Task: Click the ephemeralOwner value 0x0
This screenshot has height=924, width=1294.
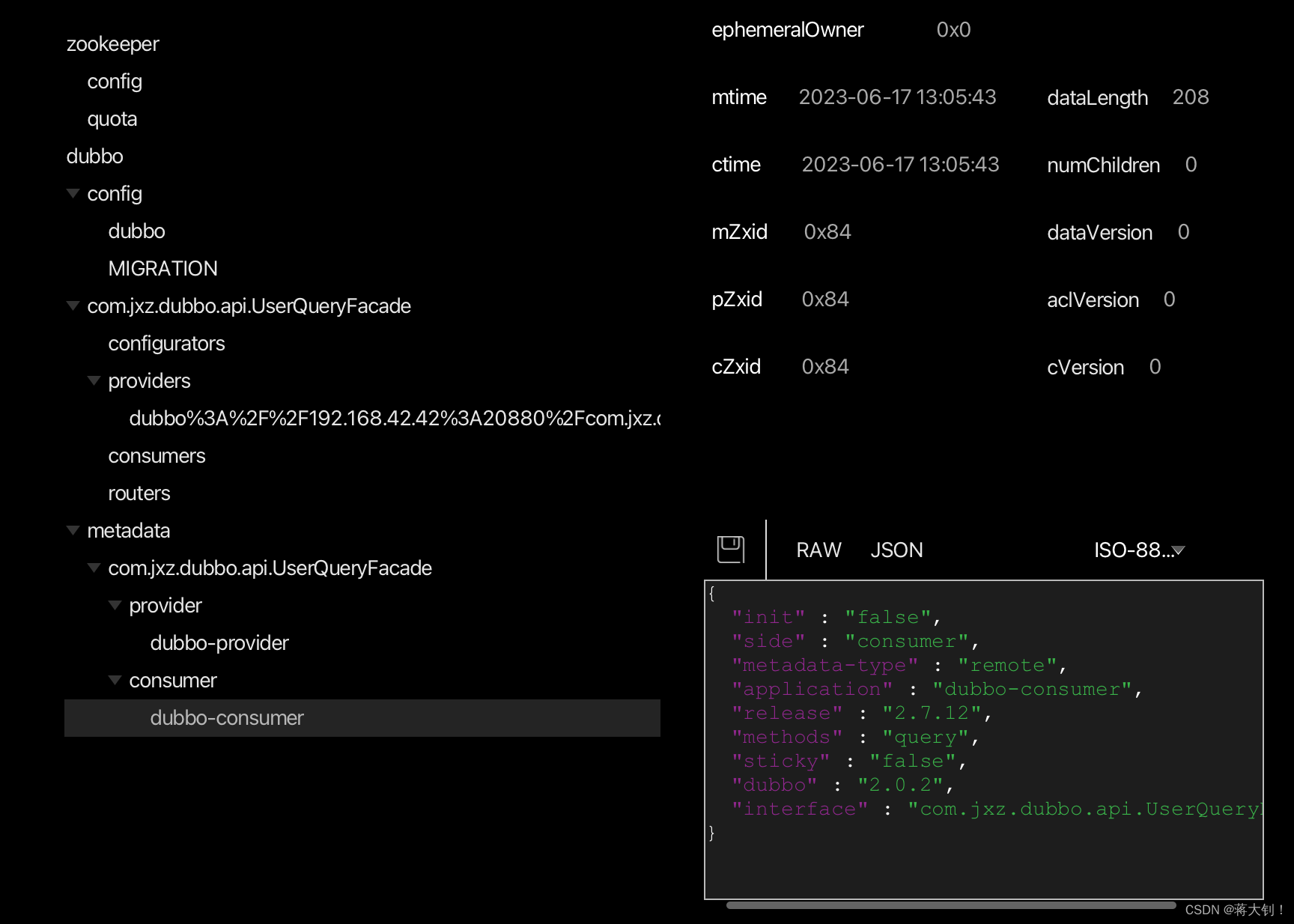Action: 953,30
